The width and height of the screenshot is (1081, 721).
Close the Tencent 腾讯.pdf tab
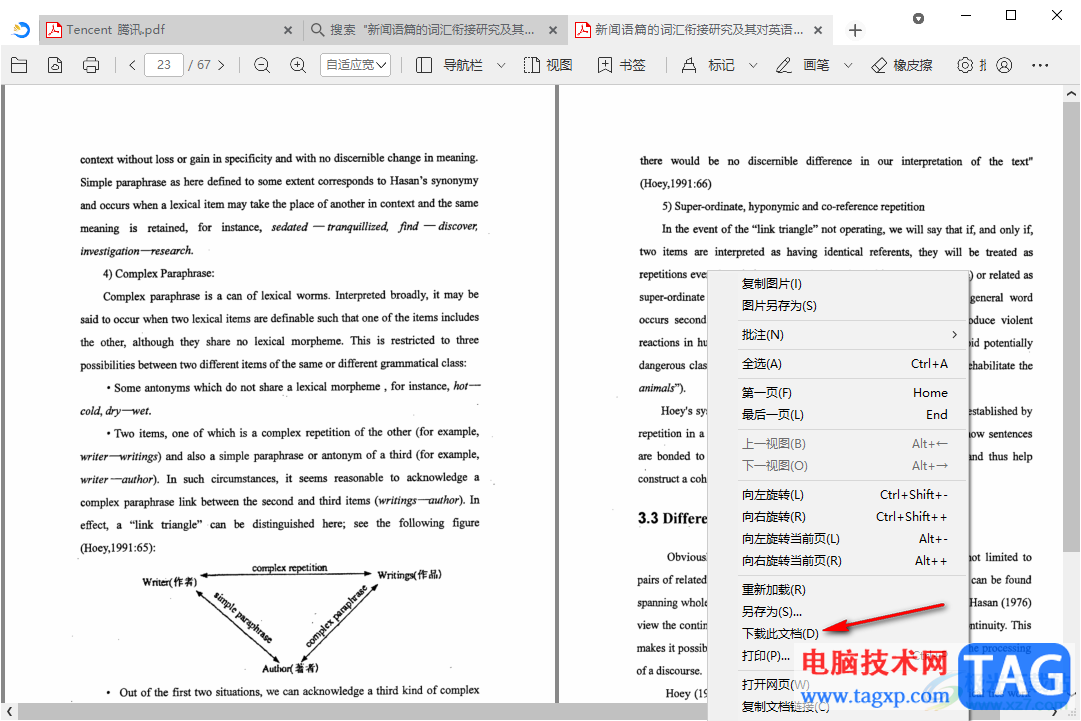click(288, 30)
